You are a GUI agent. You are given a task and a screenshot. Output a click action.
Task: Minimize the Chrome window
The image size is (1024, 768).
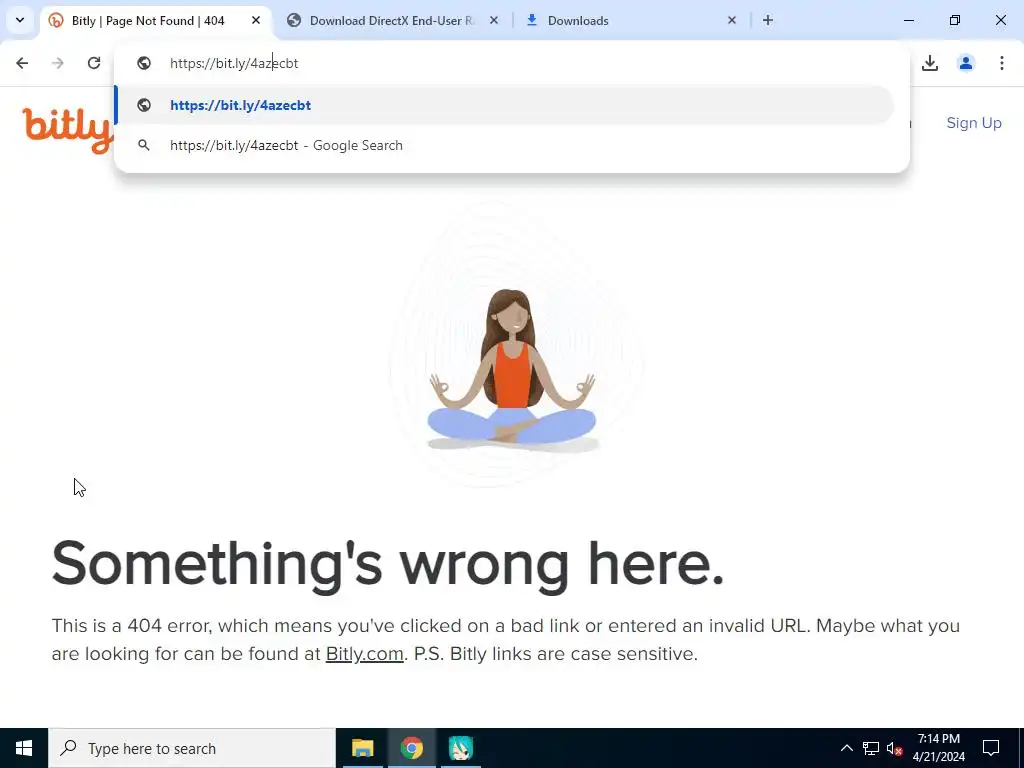909,20
